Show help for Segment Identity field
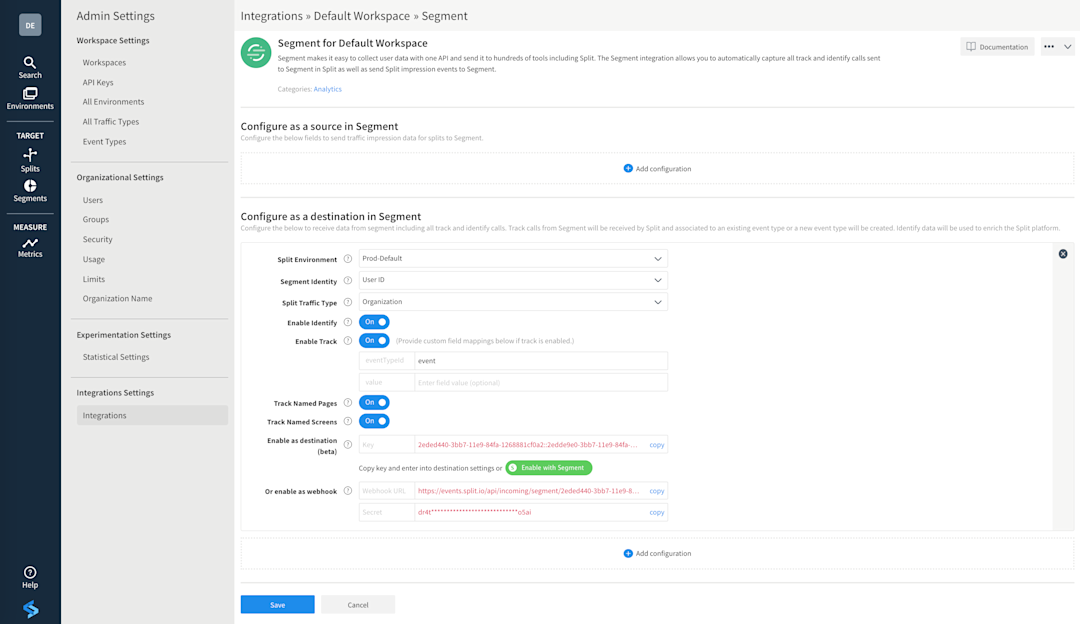 pyautogui.click(x=348, y=280)
